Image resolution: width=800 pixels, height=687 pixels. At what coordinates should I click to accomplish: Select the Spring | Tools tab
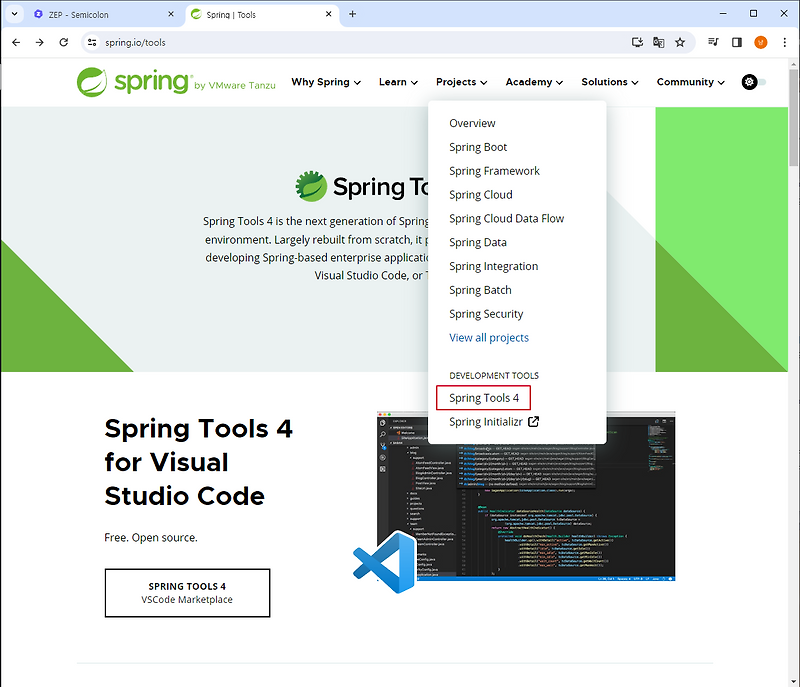(260, 14)
